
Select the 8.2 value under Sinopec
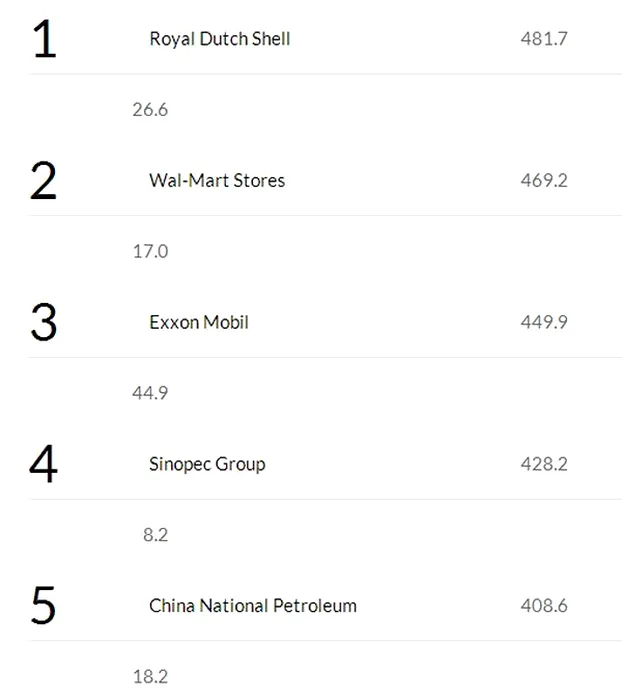click(x=155, y=535)
